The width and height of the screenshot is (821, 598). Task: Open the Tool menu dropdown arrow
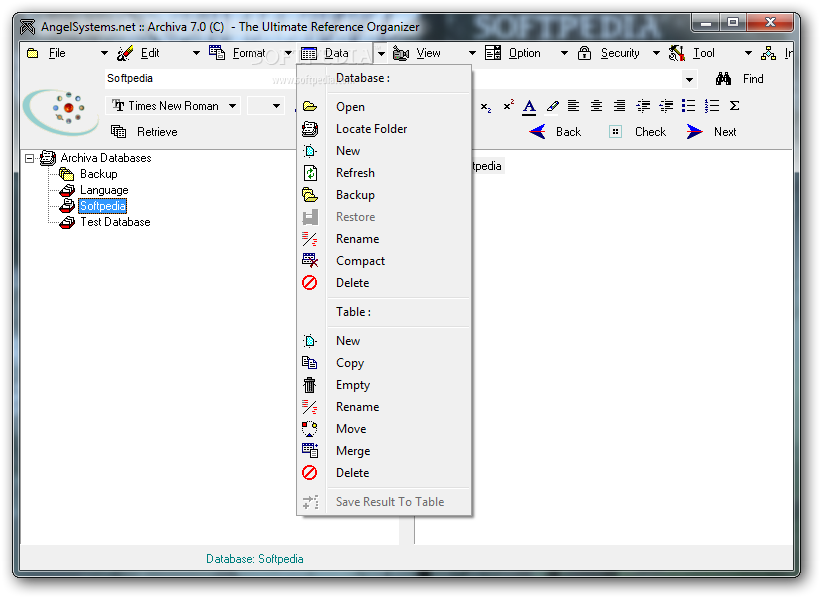748,53
